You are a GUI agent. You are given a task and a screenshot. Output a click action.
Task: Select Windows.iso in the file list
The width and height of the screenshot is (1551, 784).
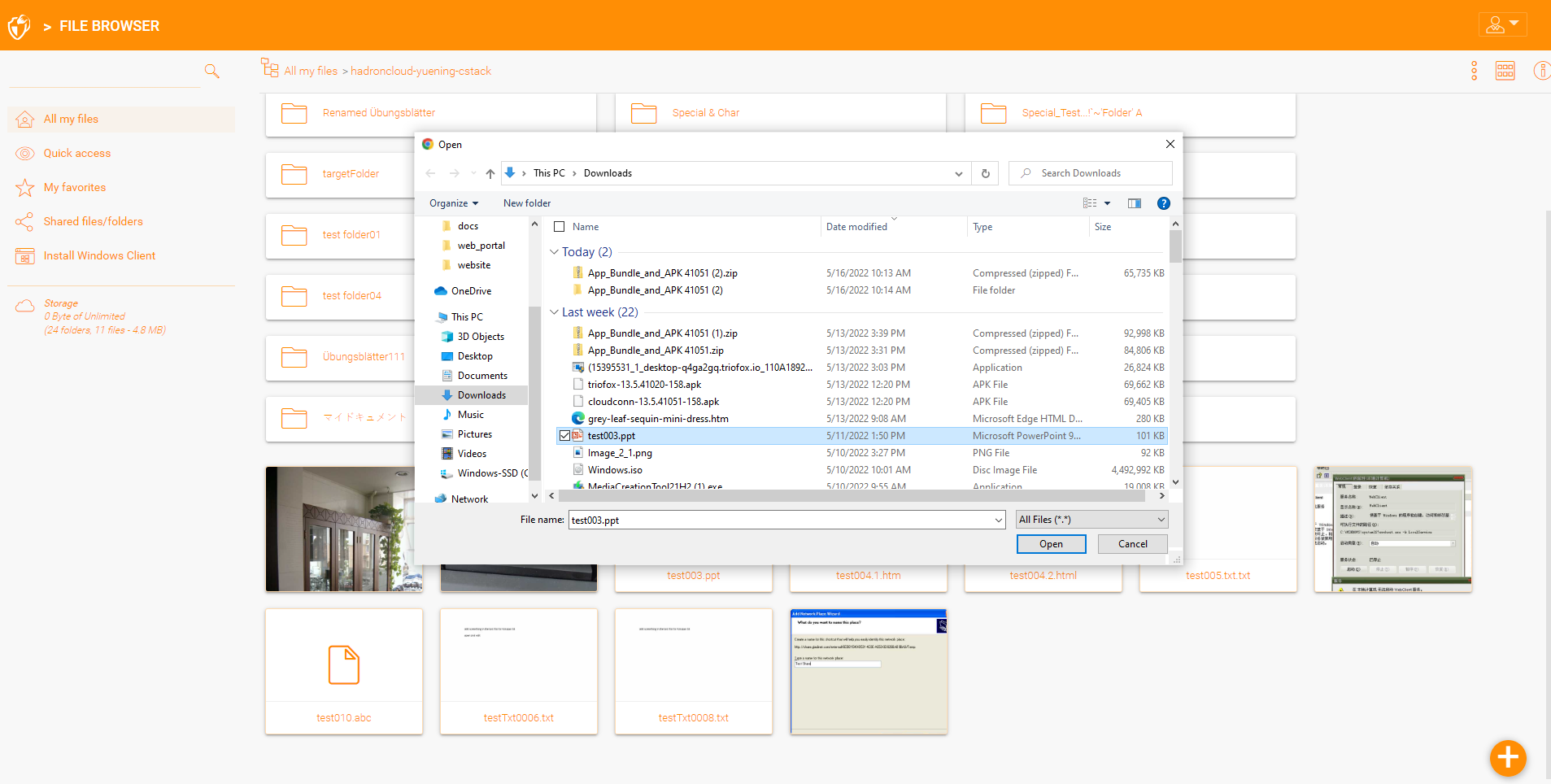coord(861,470)
